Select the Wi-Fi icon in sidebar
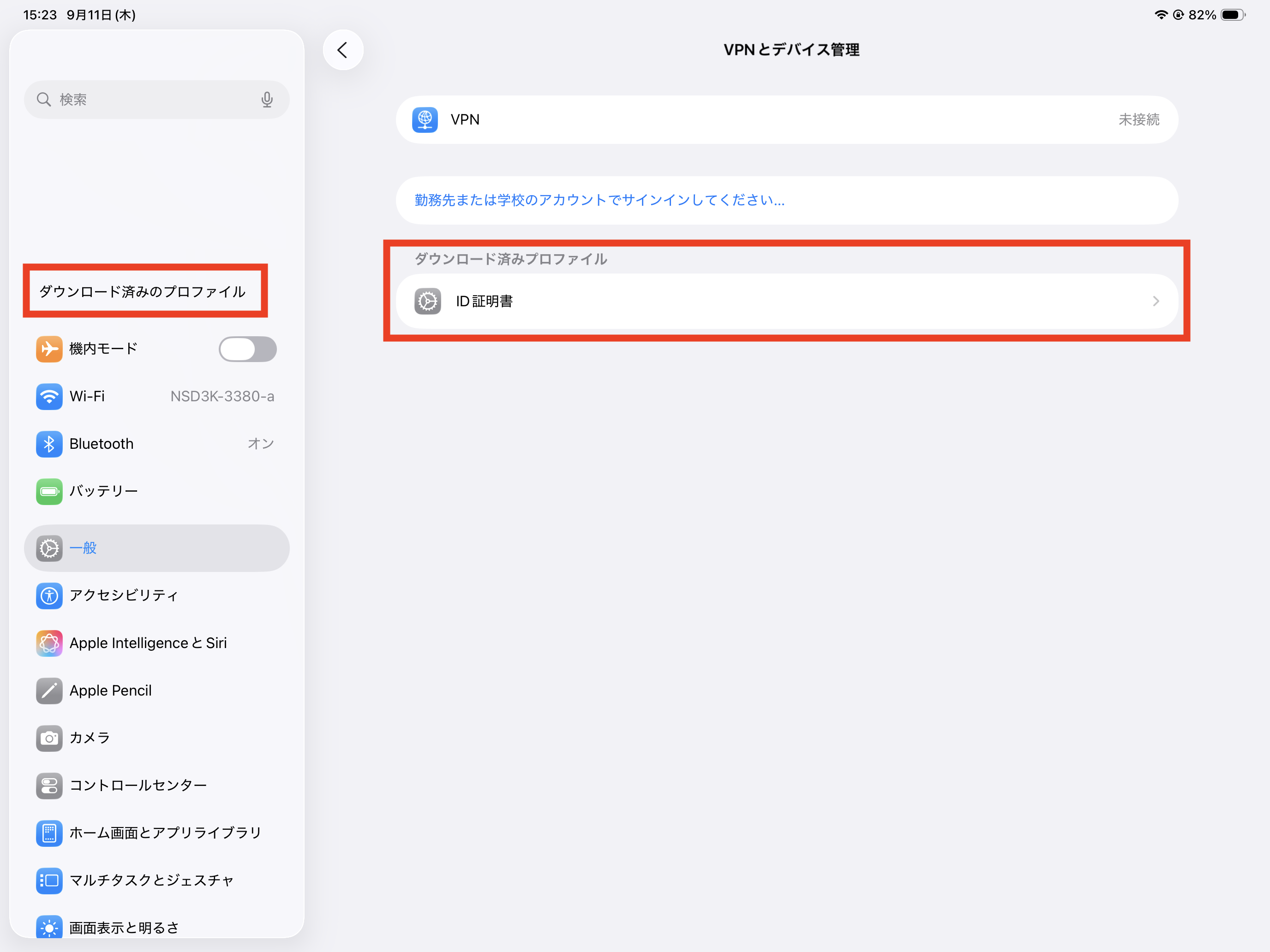 (x=49, y=396)
